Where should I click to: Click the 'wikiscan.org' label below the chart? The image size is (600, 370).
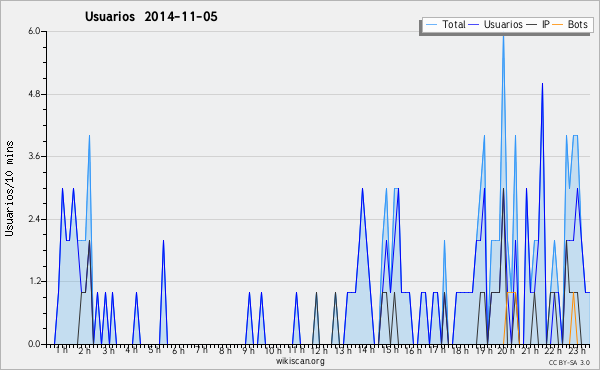[x=300, y=361]
